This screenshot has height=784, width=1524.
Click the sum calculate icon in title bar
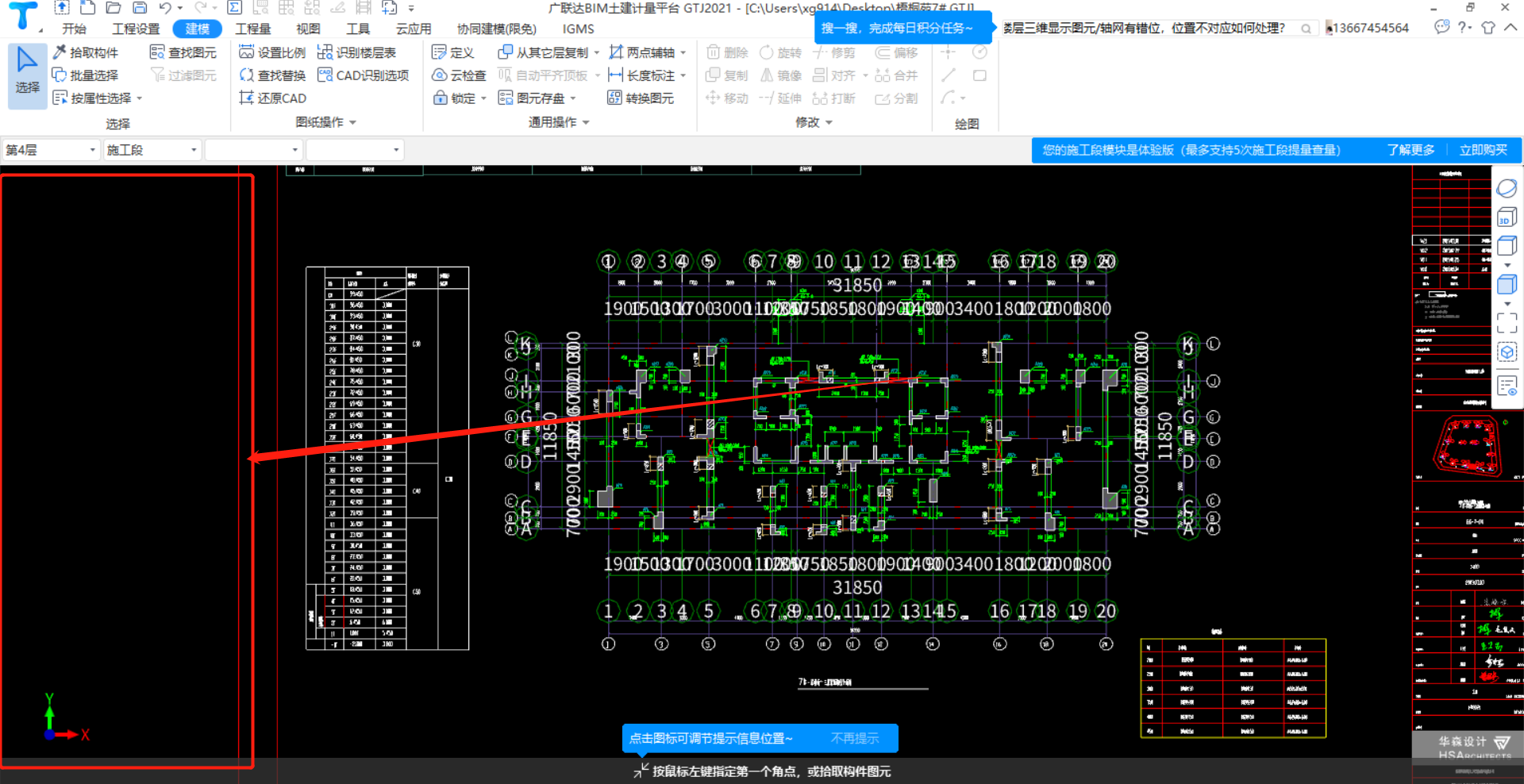(234, 8)
